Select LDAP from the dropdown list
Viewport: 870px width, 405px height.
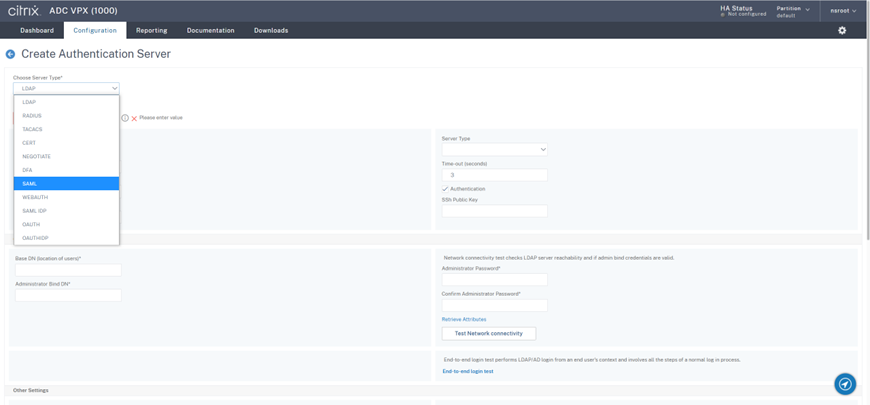coord(67,102)
